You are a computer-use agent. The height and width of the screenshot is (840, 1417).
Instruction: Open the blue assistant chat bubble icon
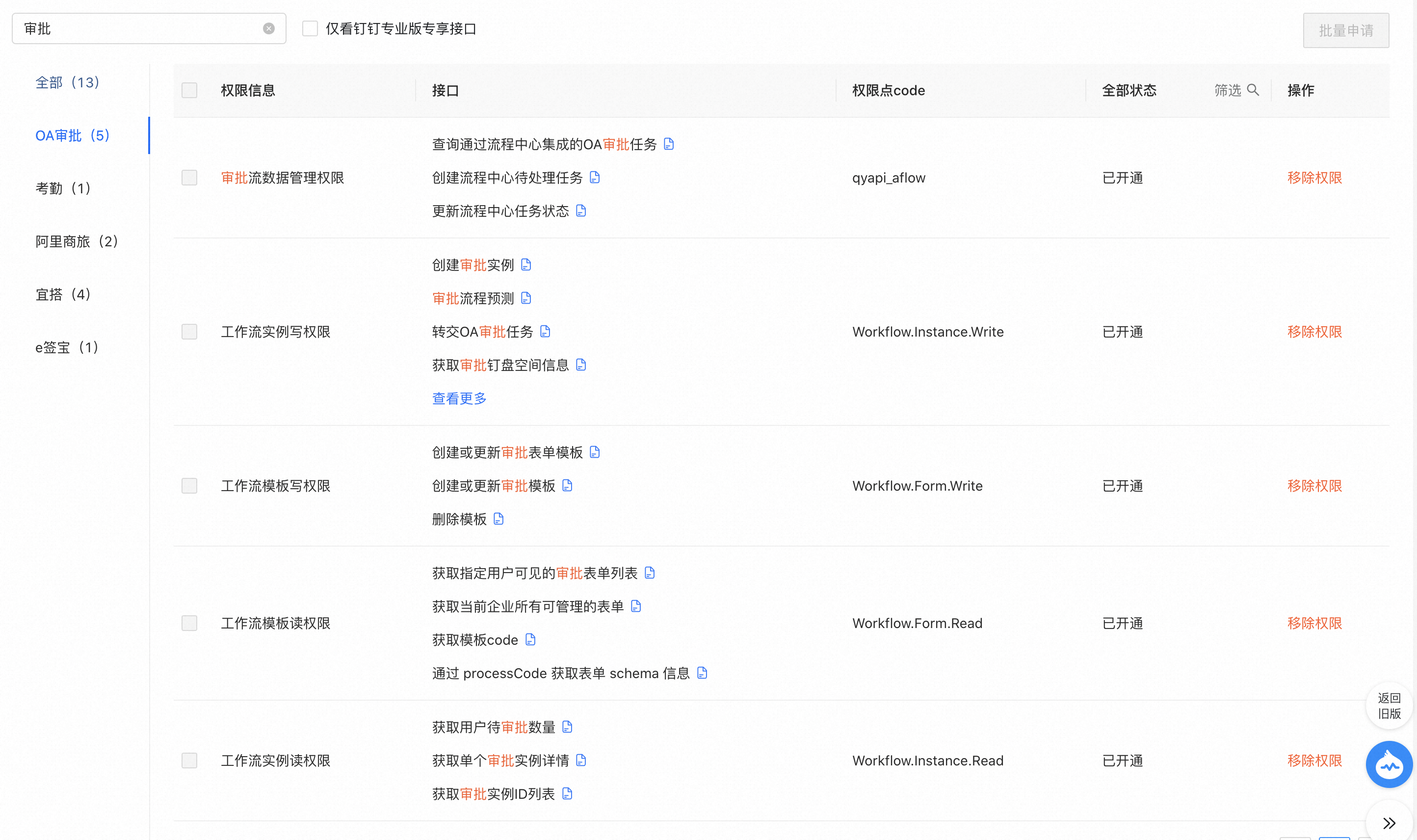pos(1389,764)
